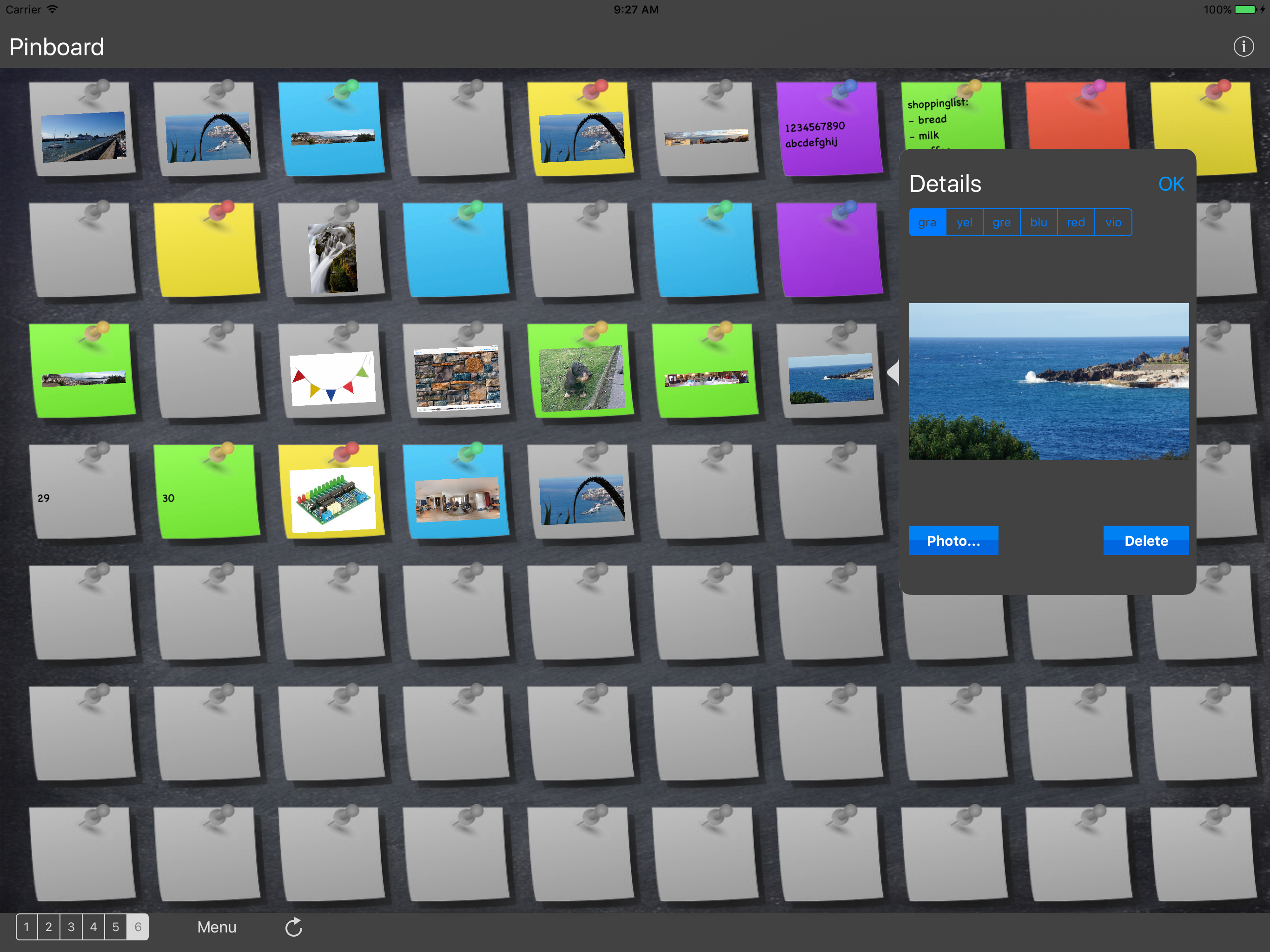Confirm details with OK
1270x952 pixels.
1171,184
